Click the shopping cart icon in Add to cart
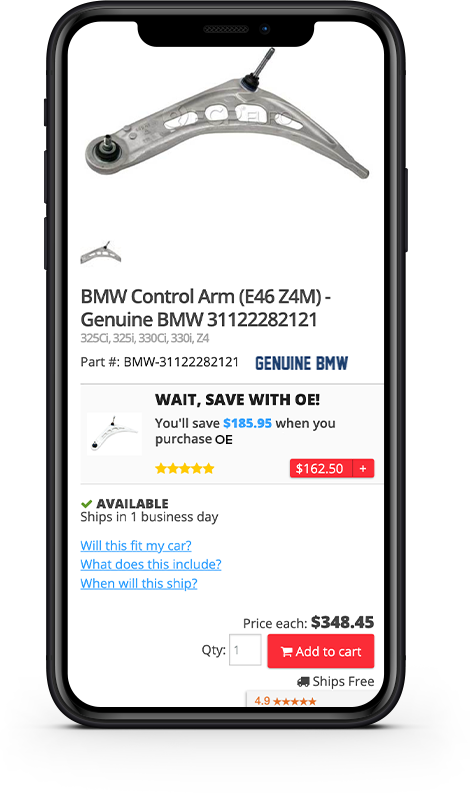Image resolution: width=470 pixels, height=793 pixels. [287, 652]
